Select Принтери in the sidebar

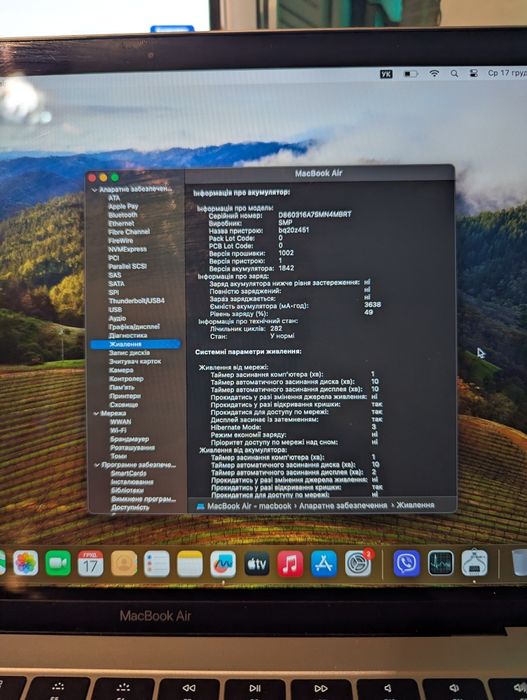(x=125, y=396)
